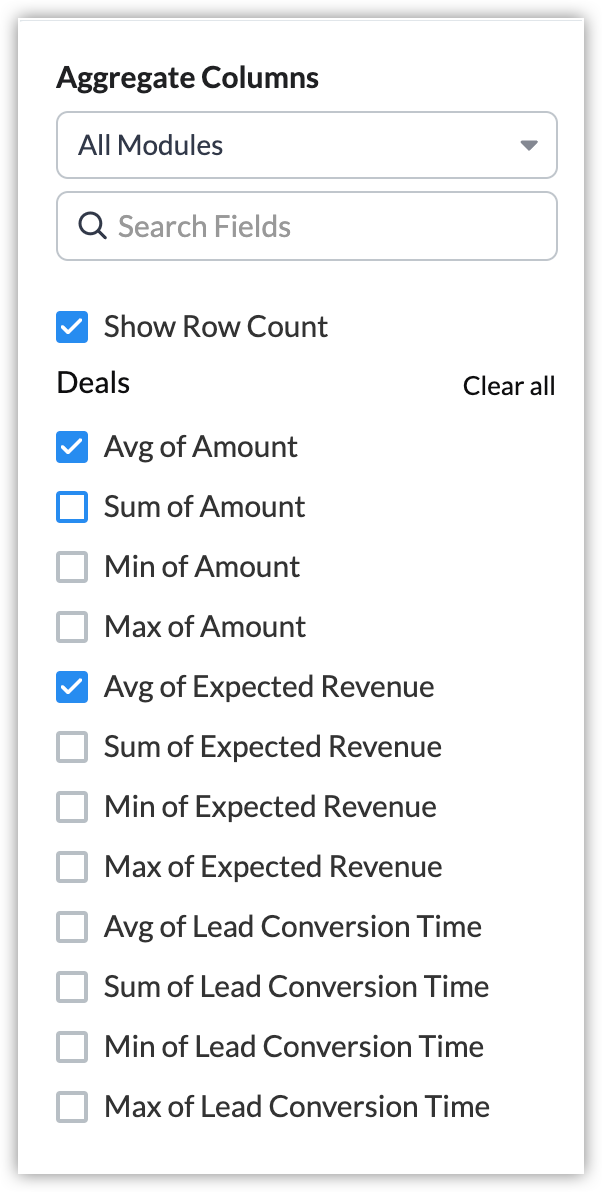The image size is (602, 1192).
Task: Check Max of Lead Conversion Time
Action: coord(72,1107)
